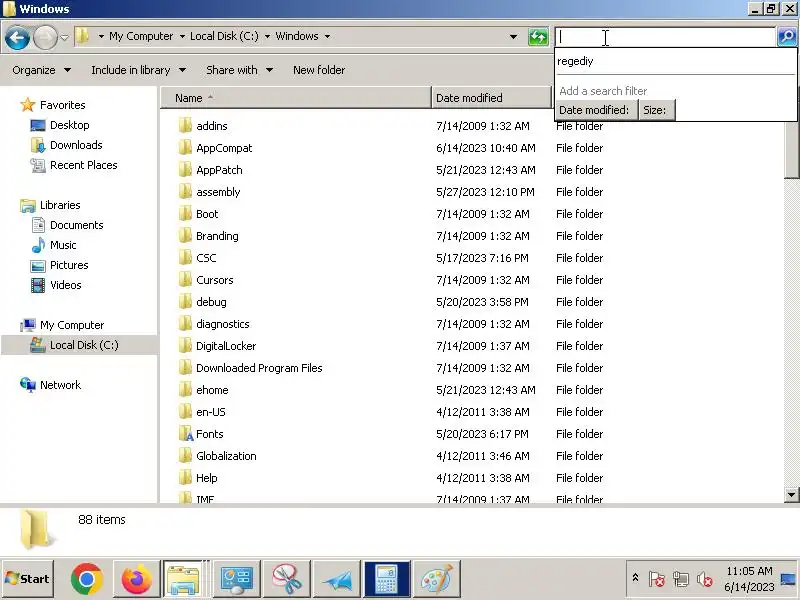Select the Help folder name

click(207, 478)
